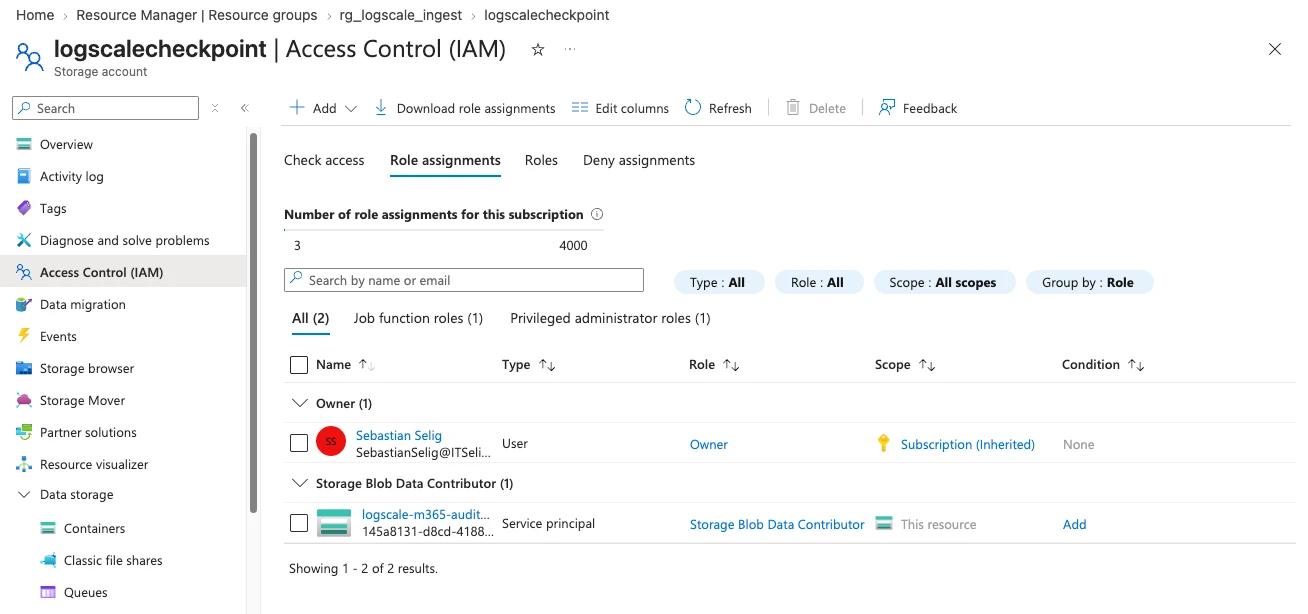Image resolution: width=1308 pixels, height=614 pixels.
Task: Collapse the sidebar with double chevron
Action: [x=245, y=108]
